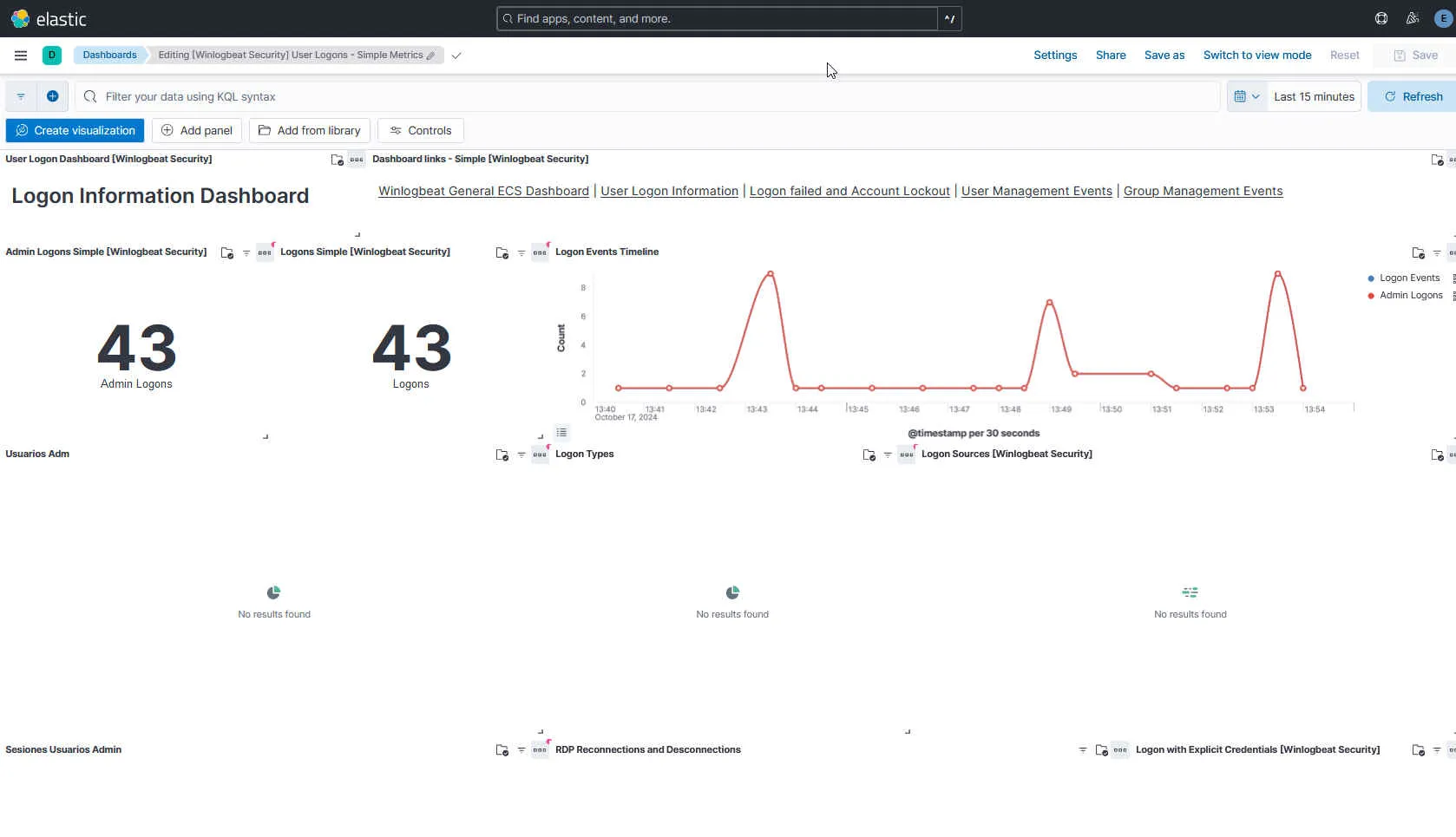Image resolution: width=1456 pixels, height=837 pixels.
Task: Open the date quick menu calendar dropdown
Action: pyautogui.click(x=1247, y=96)
